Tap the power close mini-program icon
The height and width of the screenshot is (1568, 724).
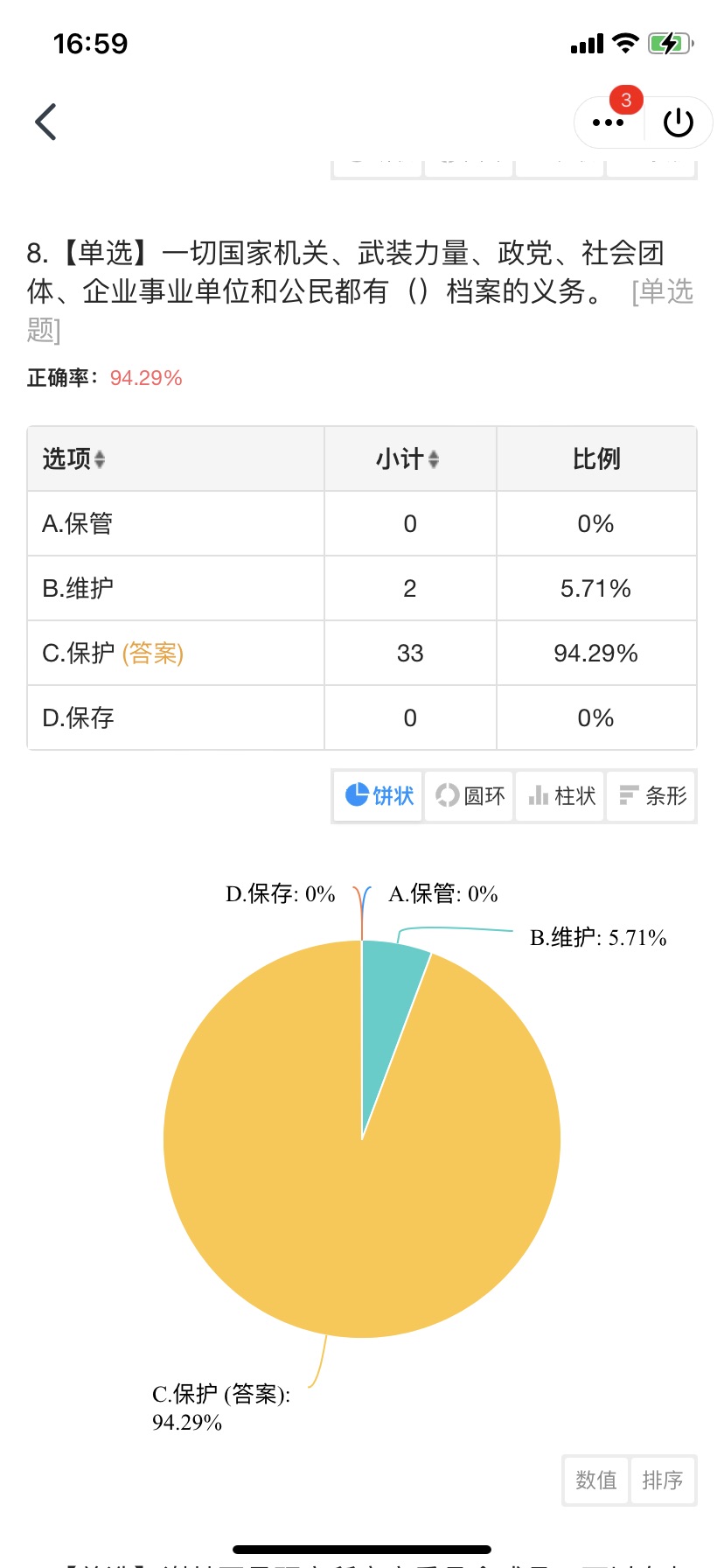679,122
